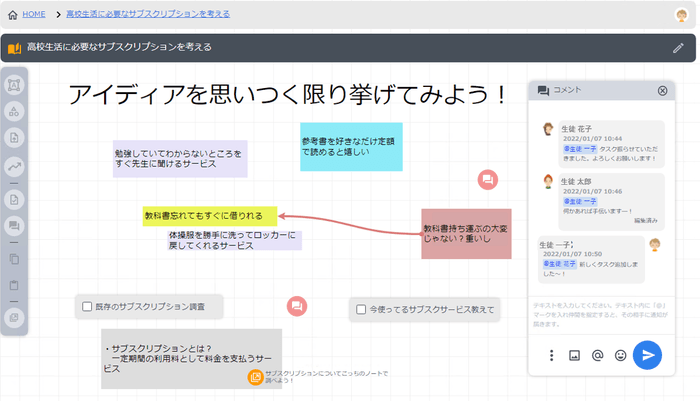This screenshot has height=401, width=700.
Task: Click the add file tool in left toolbar
Action: point(15,137)
